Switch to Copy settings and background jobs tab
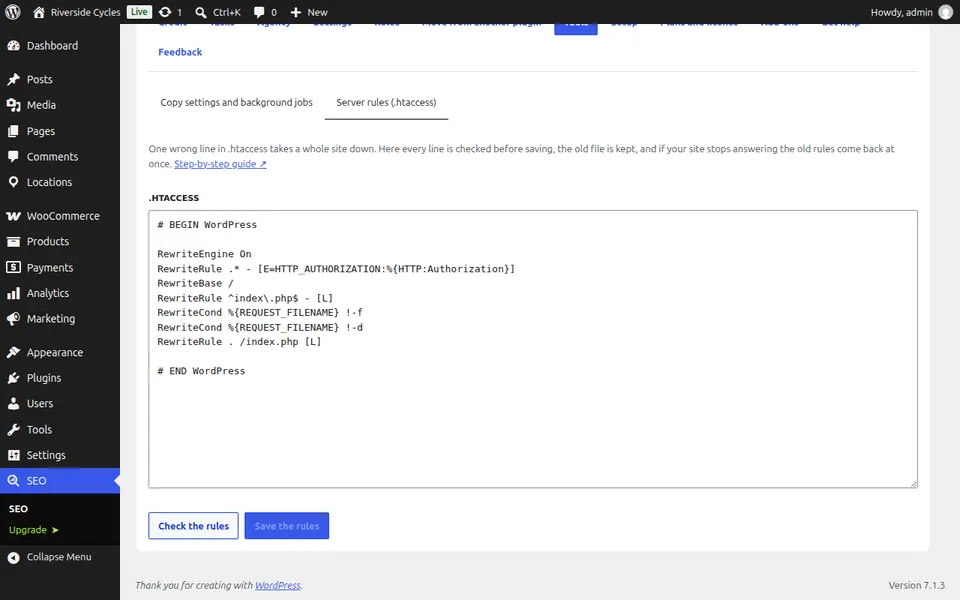 tap(236, 102)
